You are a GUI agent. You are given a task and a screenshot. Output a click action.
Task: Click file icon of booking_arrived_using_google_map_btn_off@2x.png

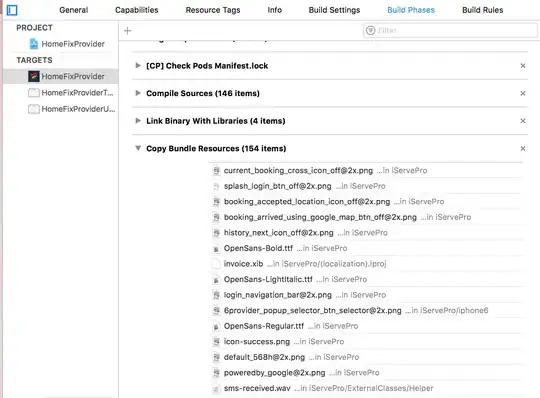point(216,217)
